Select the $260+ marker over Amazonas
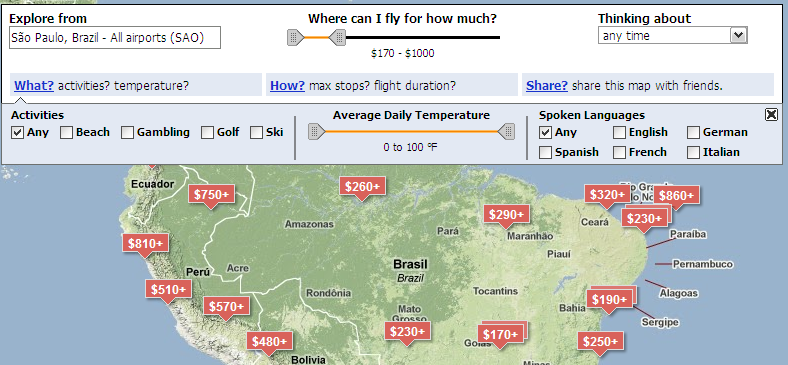 [362, 186]
